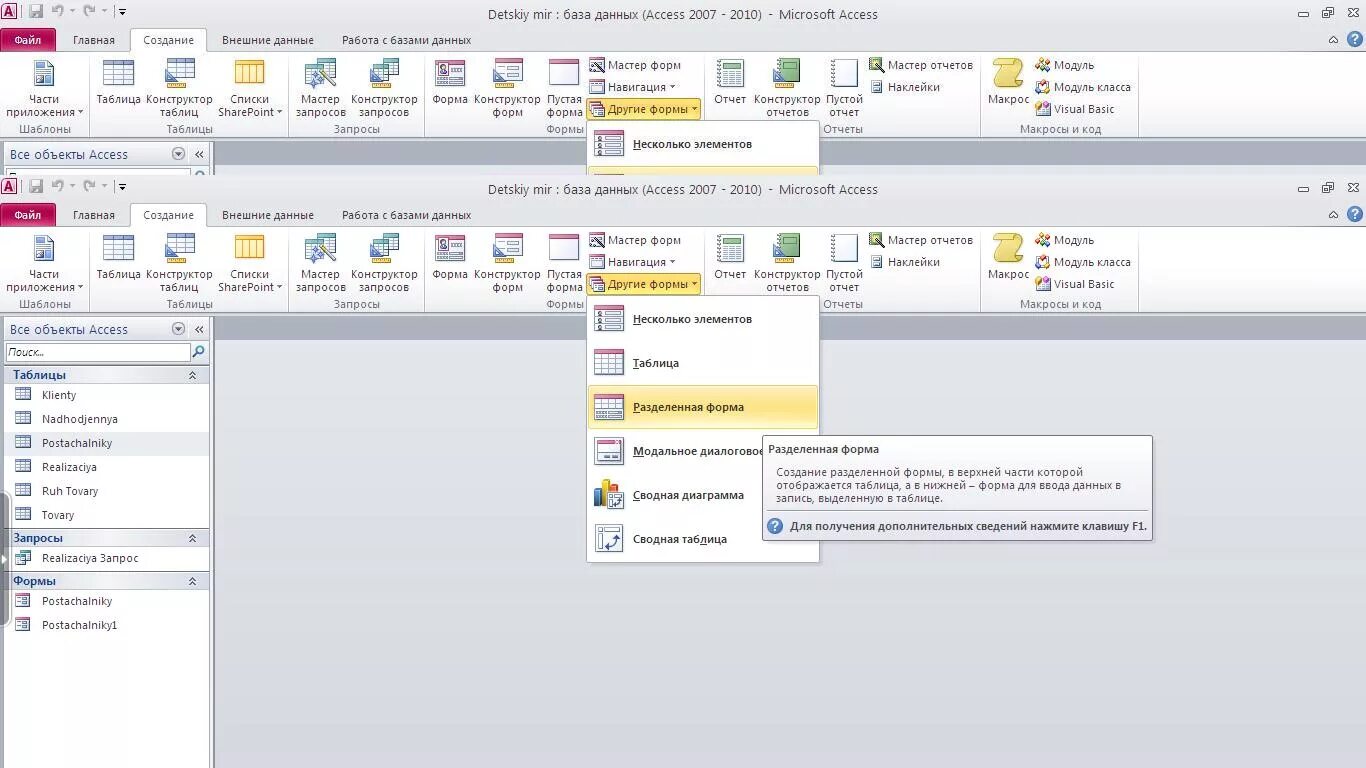Start Мастер отчетов in lower window
Viewport: 1366px width, 768px height.
[x=921, y=240]
